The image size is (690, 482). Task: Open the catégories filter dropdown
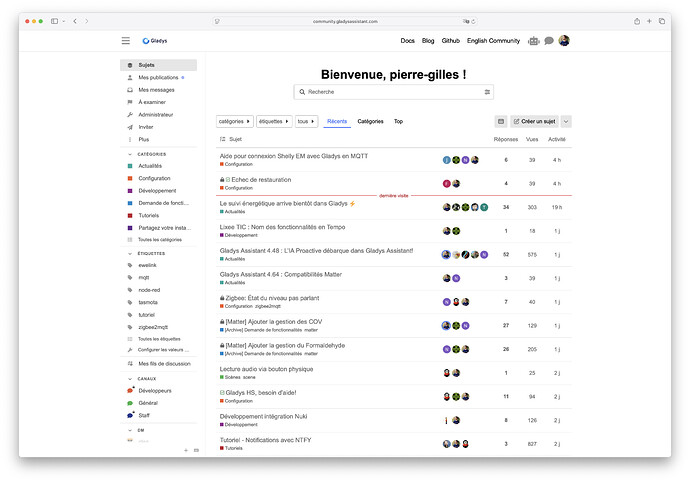click(x=235, y=121)
